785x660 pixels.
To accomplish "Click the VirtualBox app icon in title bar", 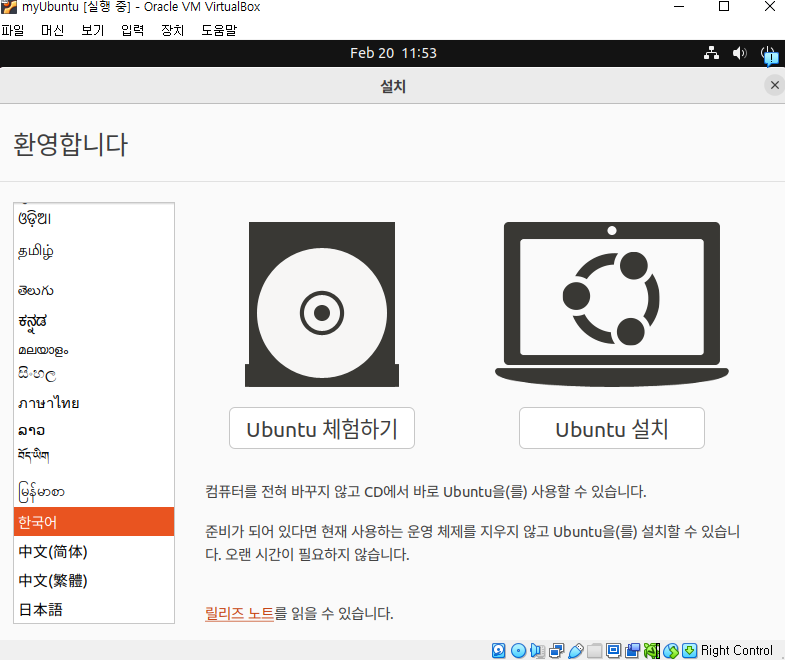I will click(x=9, y=7).
